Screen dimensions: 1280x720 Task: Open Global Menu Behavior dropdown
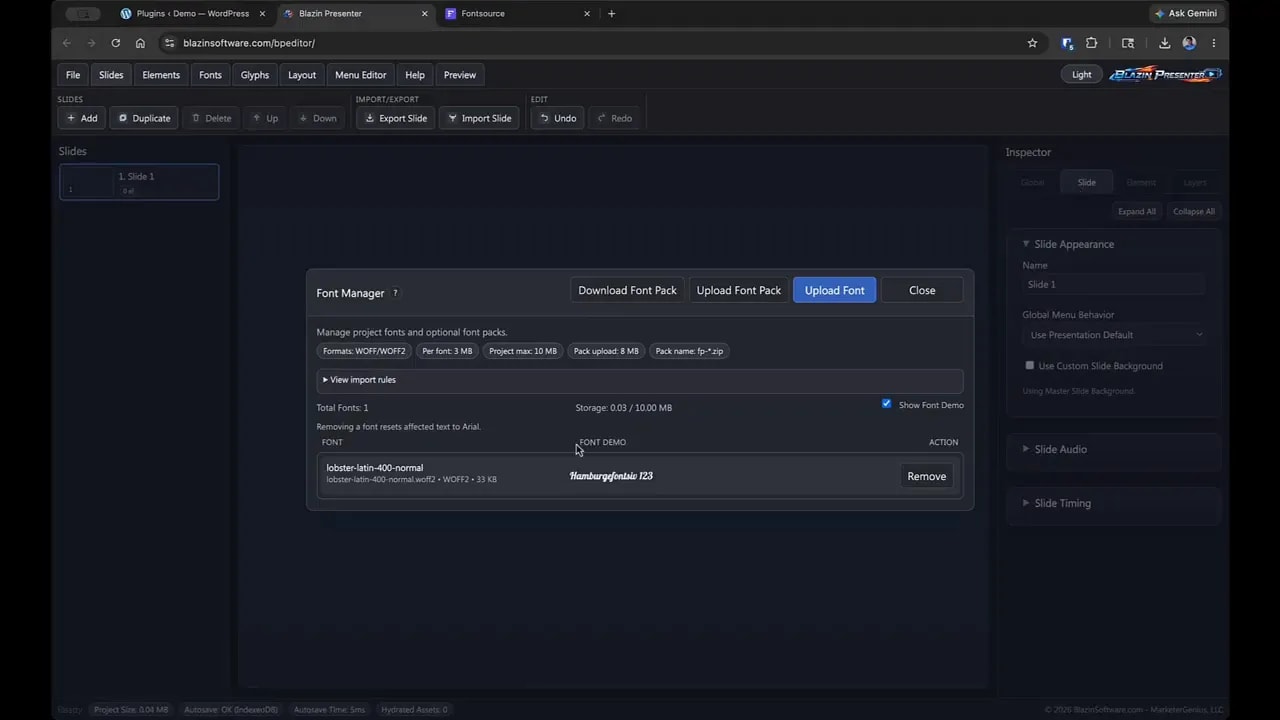click(1113, 335)
